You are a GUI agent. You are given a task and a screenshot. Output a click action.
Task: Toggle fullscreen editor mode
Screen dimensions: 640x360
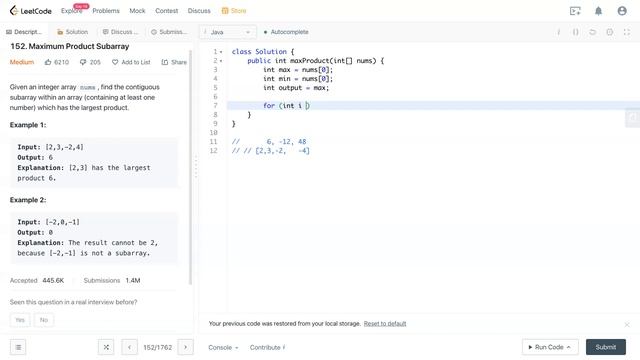627,32
